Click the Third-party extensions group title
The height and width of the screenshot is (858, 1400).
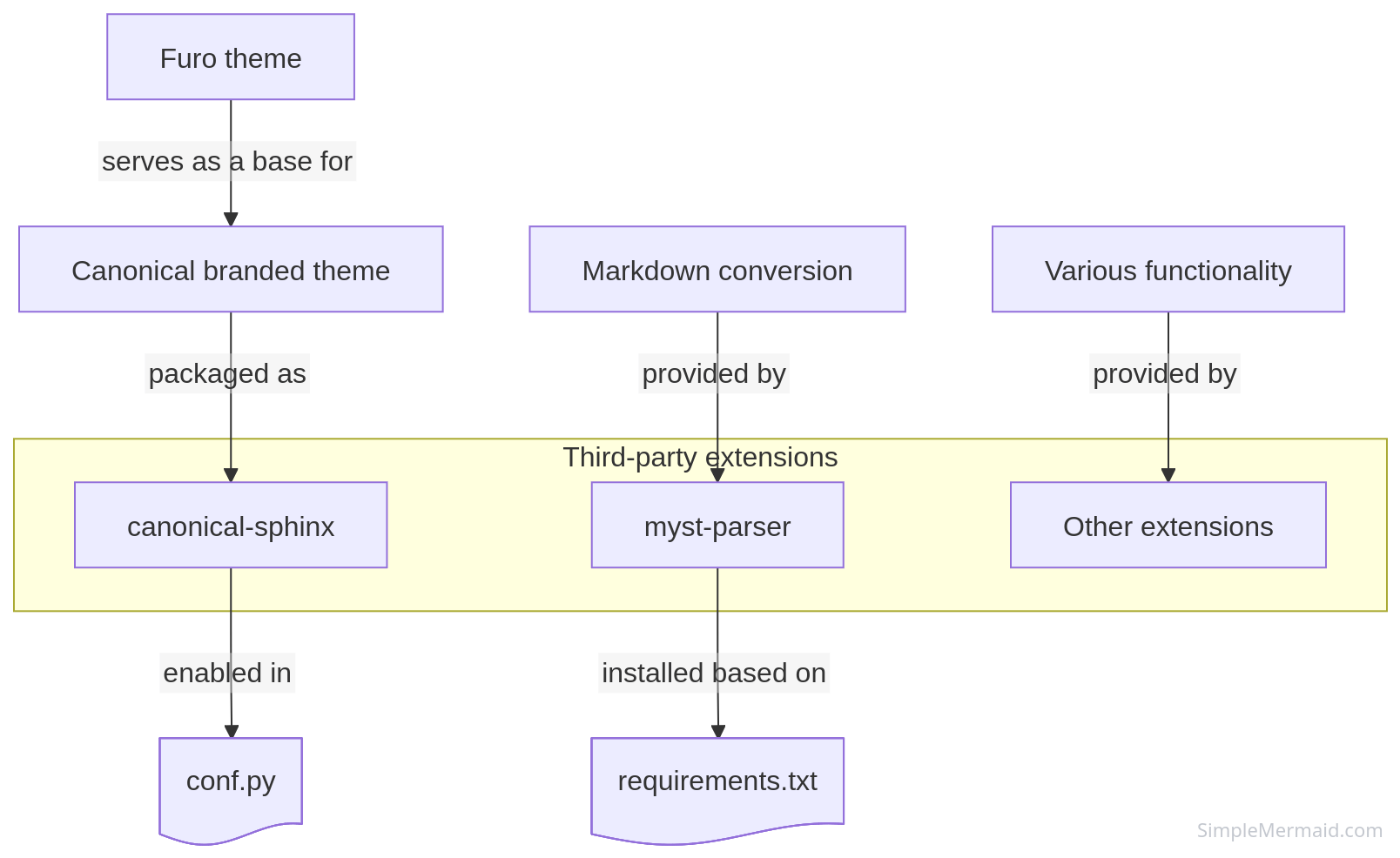tap(700, 457)
